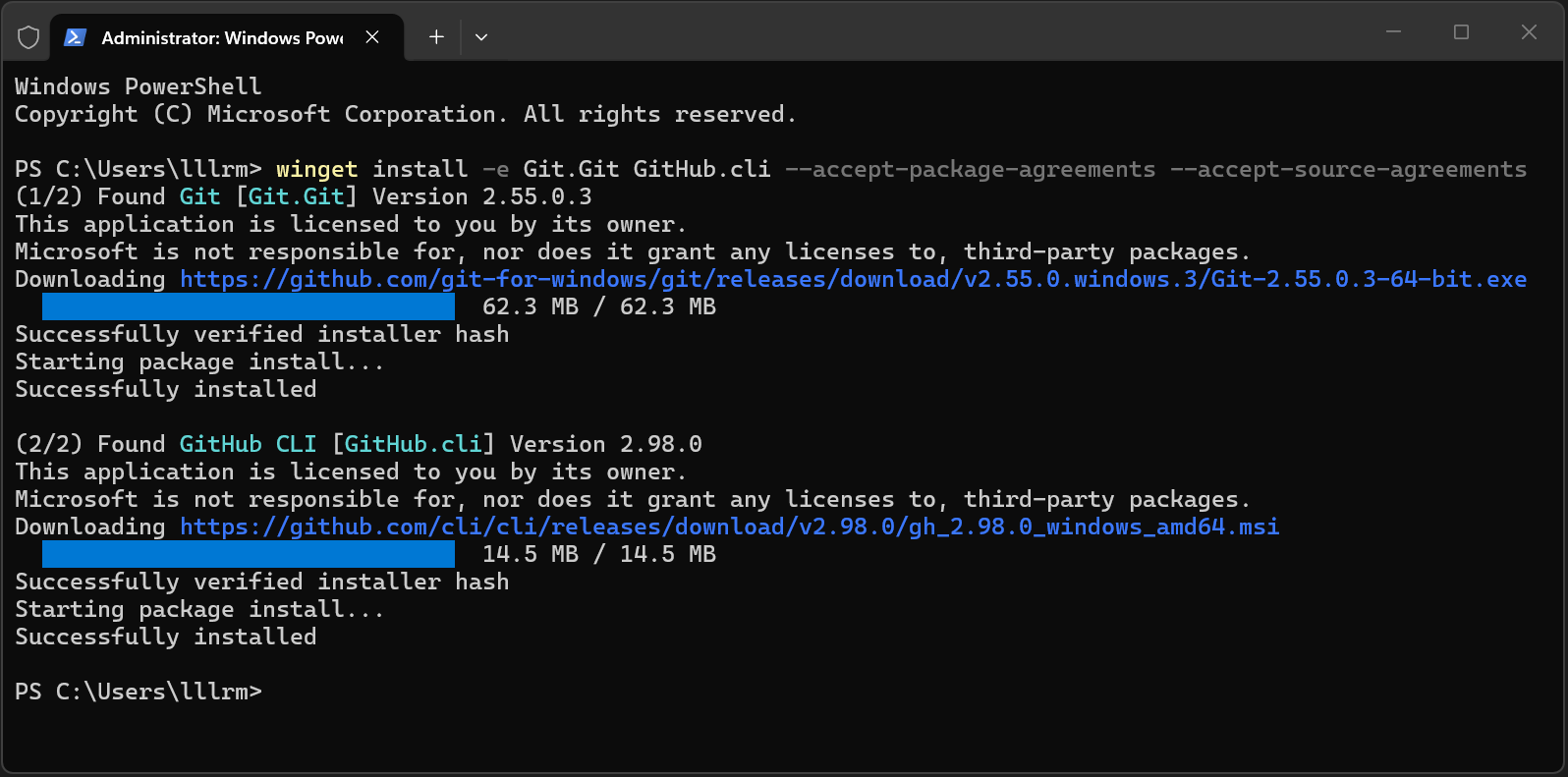Click the [Git.Git] package identifier
This screenshot has height=777, width=1568.
pos(296,196)
